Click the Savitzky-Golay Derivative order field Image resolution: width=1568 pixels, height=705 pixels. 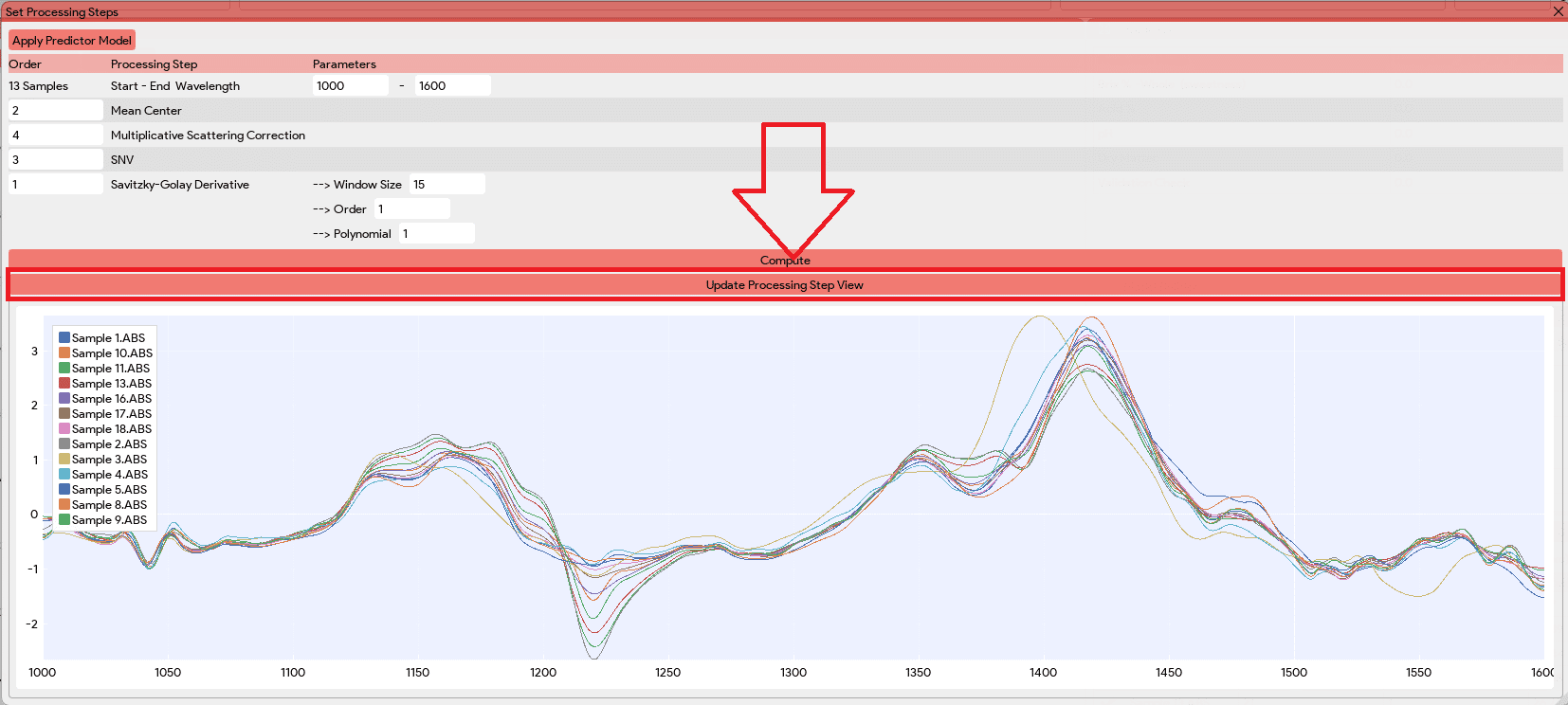click(55, 185)
